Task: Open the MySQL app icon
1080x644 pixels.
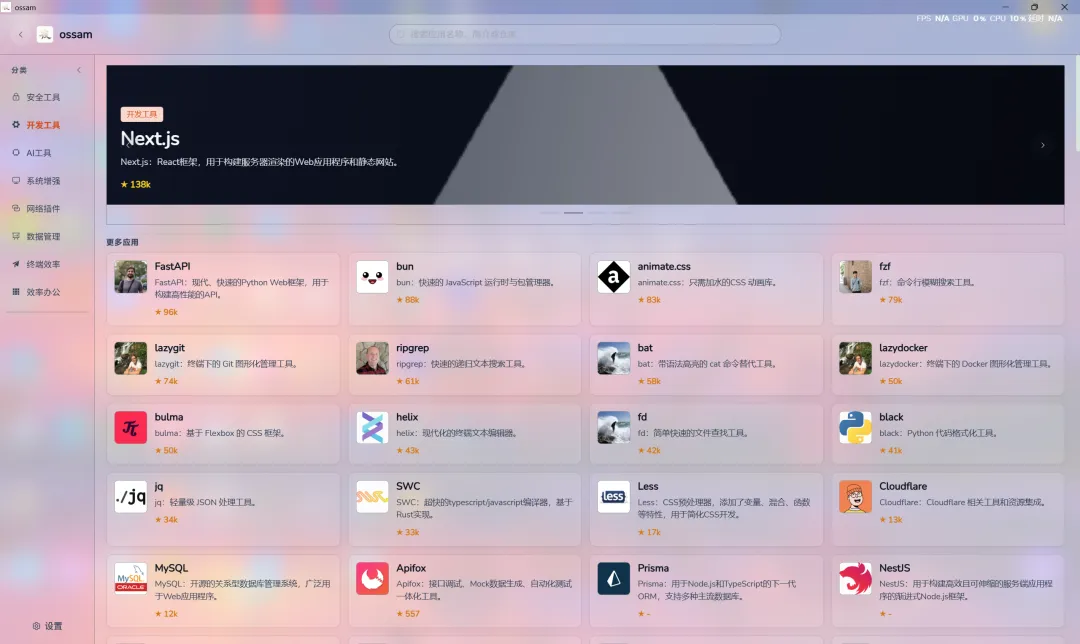Action: [x=130, y=579]
